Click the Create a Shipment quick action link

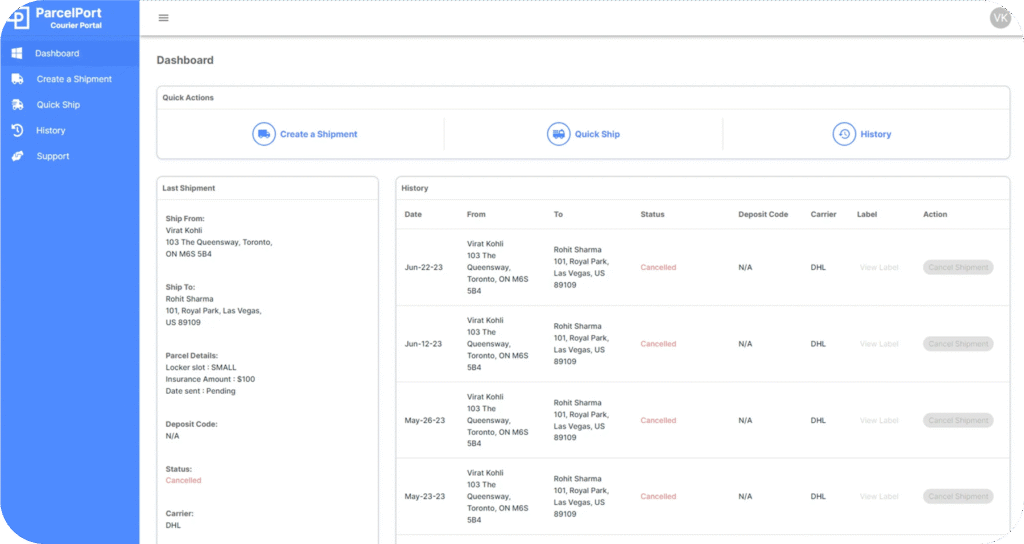[318, 134]
